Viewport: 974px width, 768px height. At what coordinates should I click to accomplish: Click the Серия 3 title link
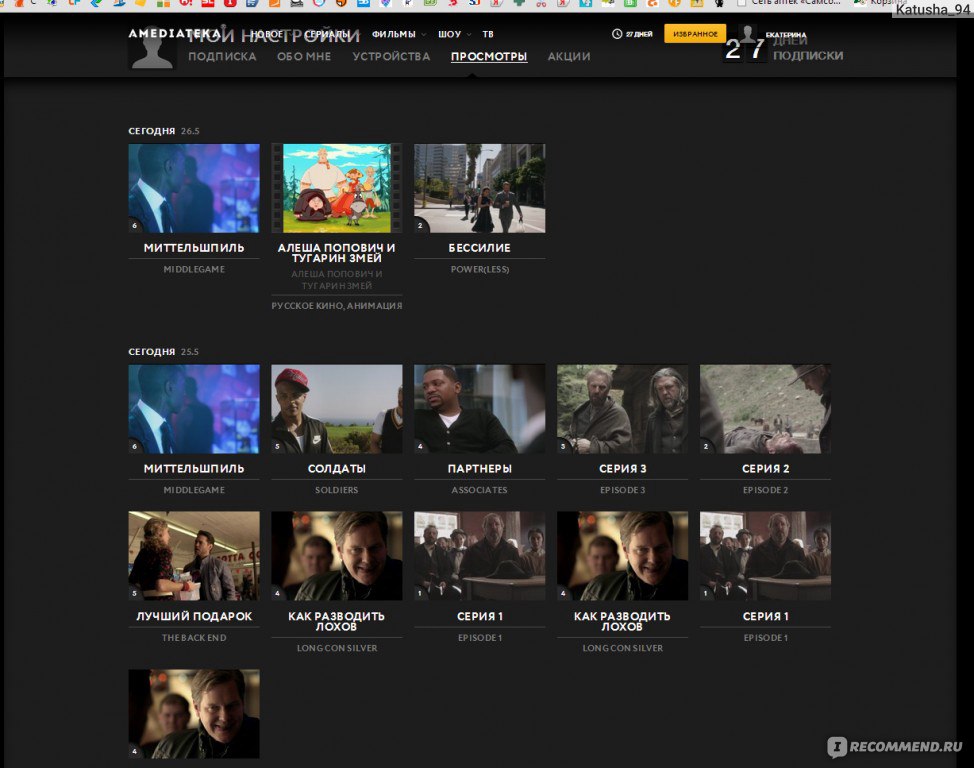[622, 469]
